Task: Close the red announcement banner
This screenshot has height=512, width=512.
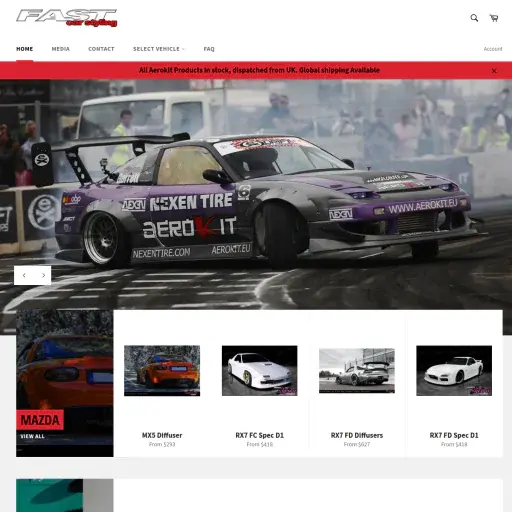Action: point(494,71)
